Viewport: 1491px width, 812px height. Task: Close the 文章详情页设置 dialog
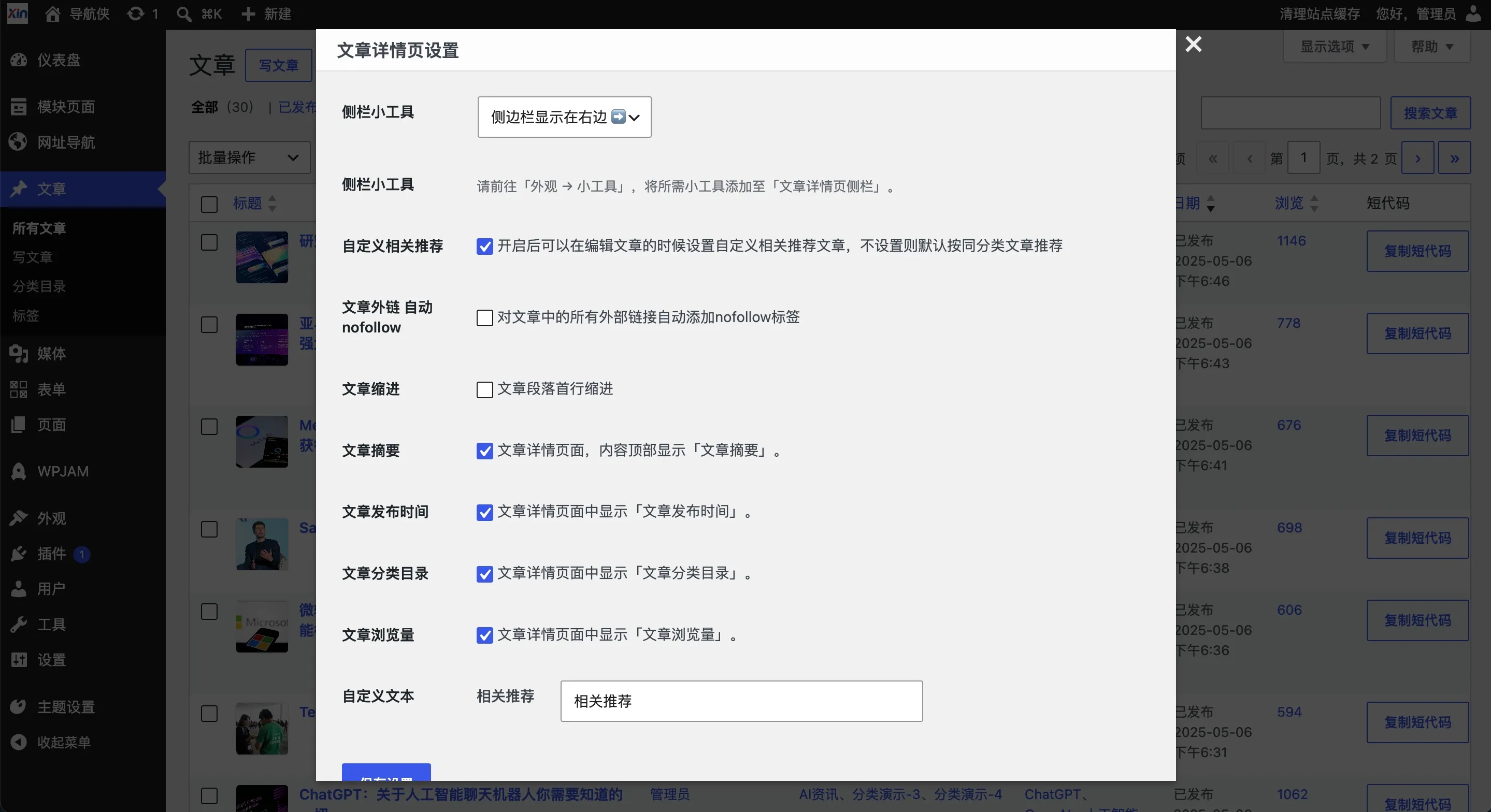point(1194,44)
